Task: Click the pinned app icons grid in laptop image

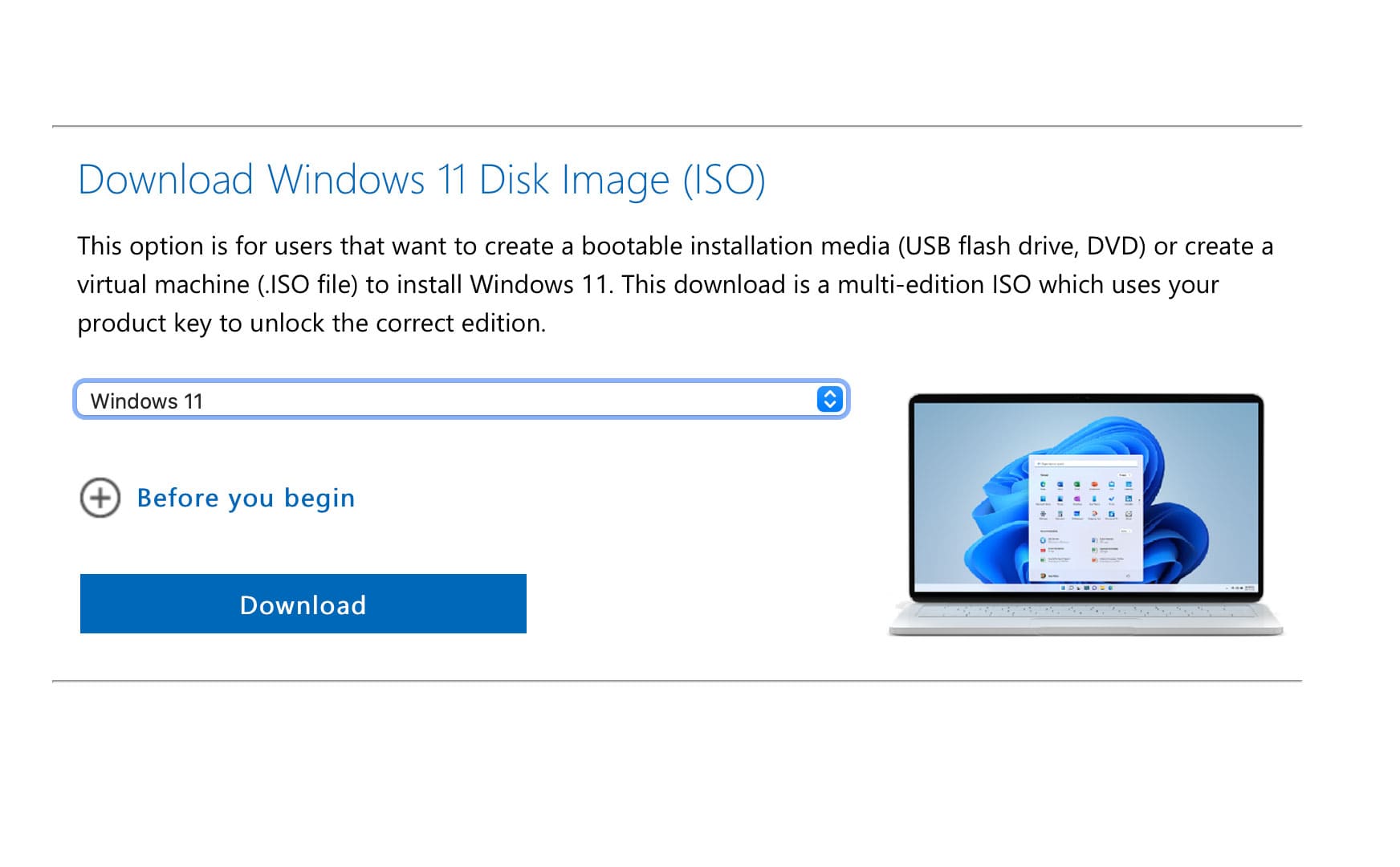Action: tap(1085, 499)
